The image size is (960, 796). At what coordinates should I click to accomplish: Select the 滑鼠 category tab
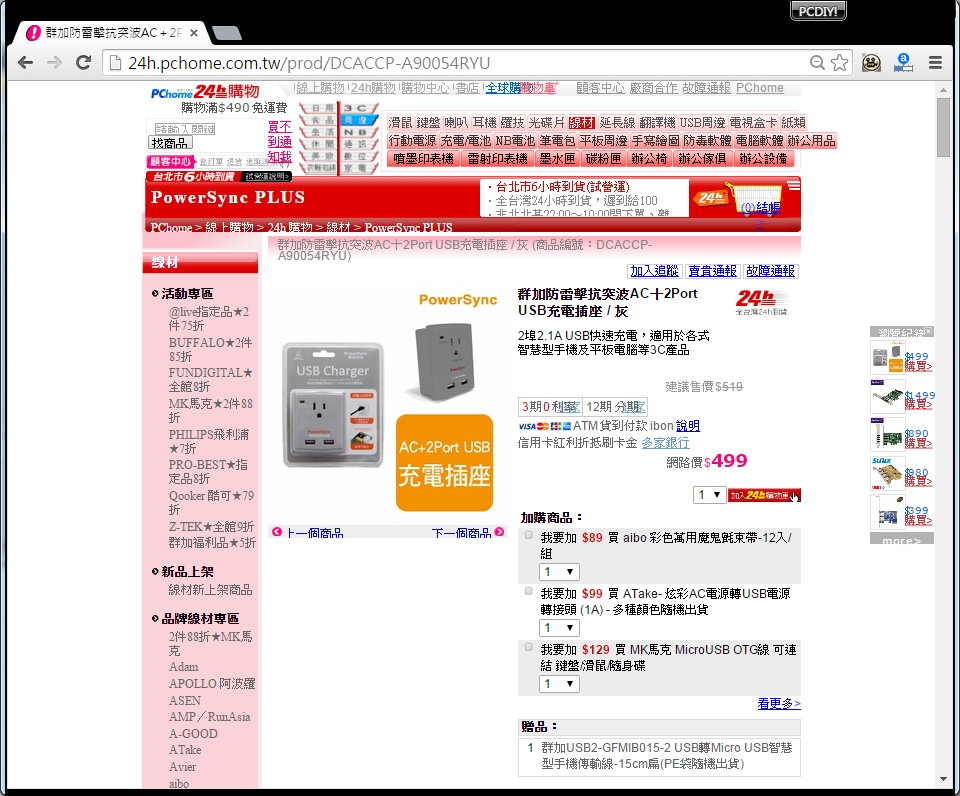tap(400, 122)
